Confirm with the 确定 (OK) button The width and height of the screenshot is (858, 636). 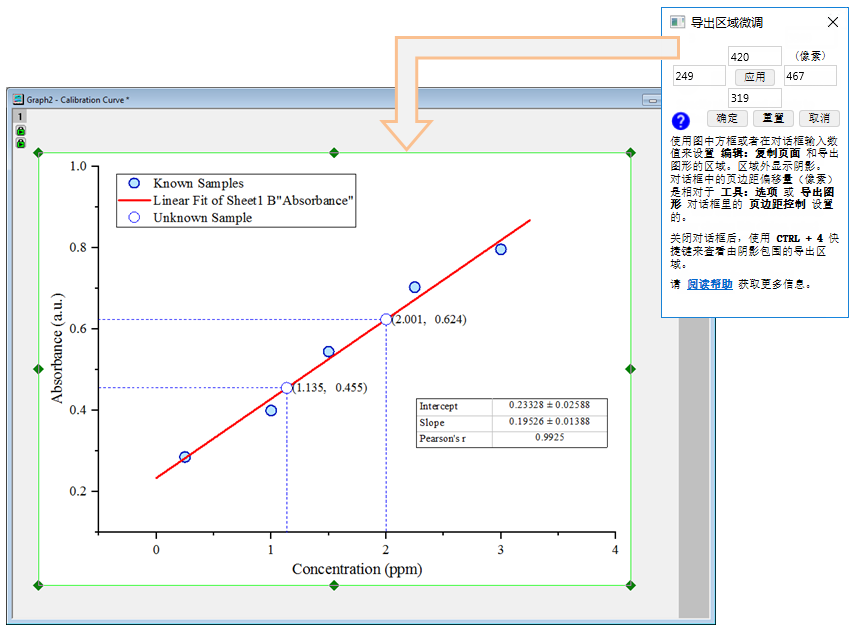[x=727, y=119]
